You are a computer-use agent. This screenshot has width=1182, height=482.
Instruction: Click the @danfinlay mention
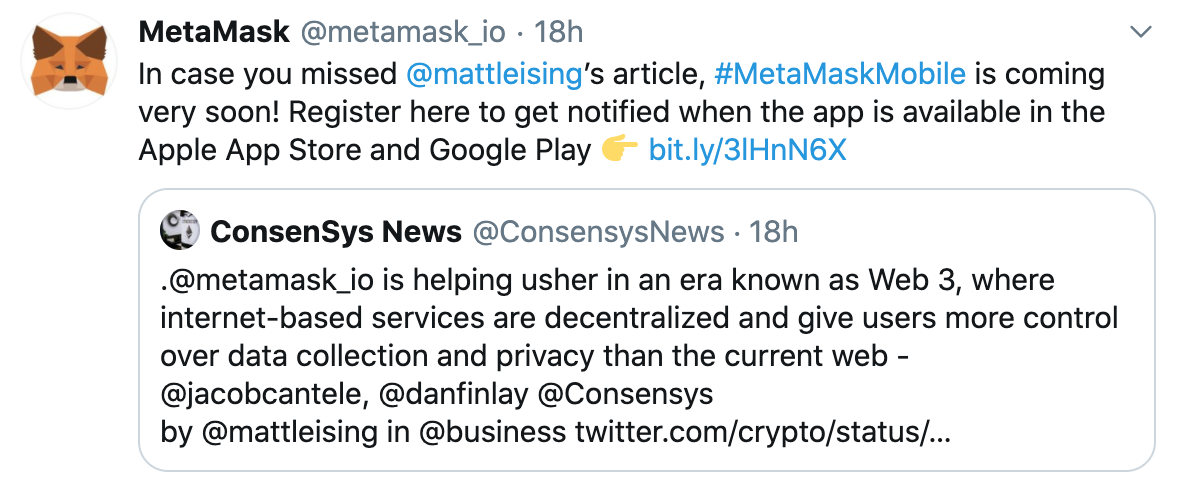coord(455,394)
